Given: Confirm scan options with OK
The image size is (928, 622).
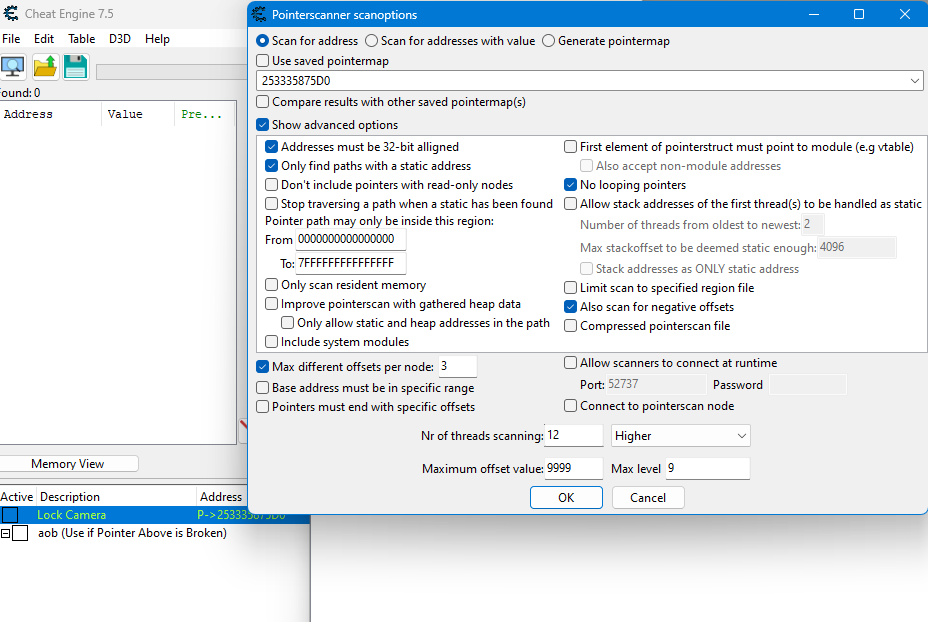Looking at the screenshot, I should [566, 497].
